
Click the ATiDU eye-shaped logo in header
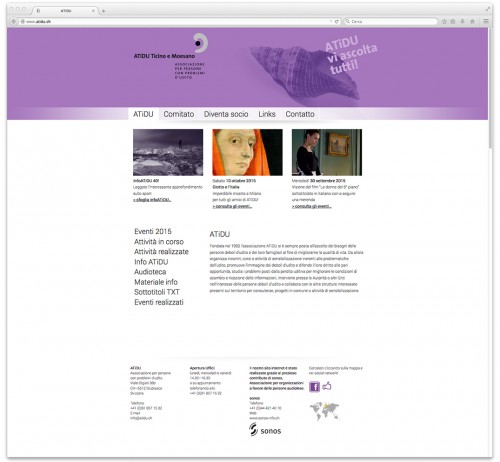pos(201,43)
